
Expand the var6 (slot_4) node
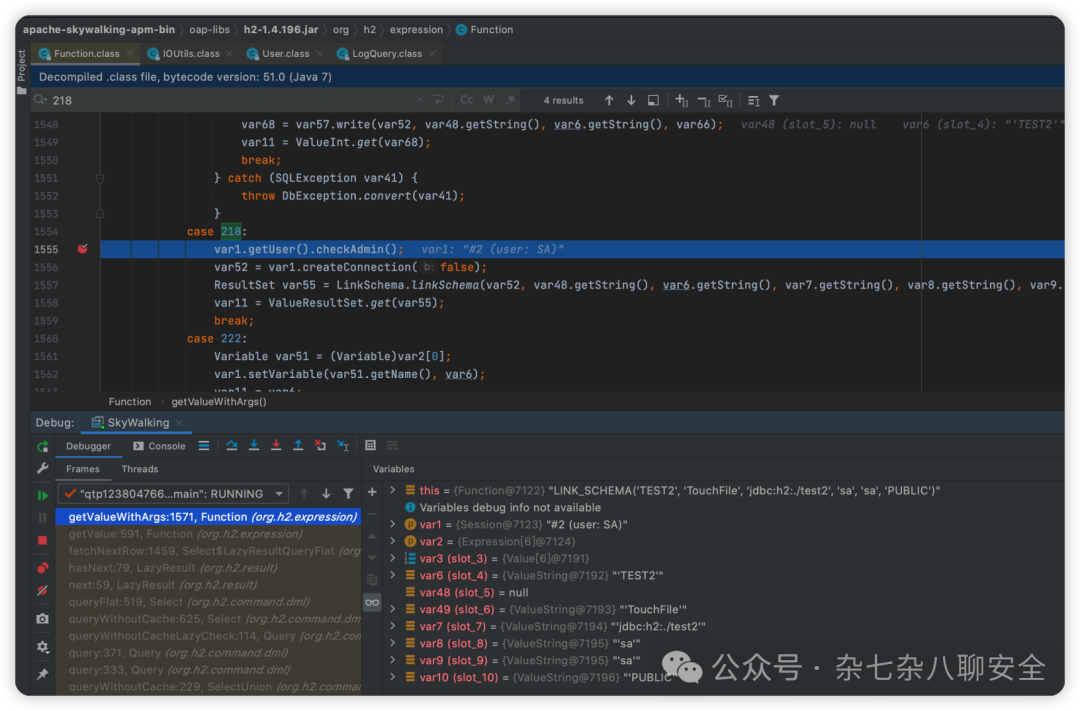point(393,575)
